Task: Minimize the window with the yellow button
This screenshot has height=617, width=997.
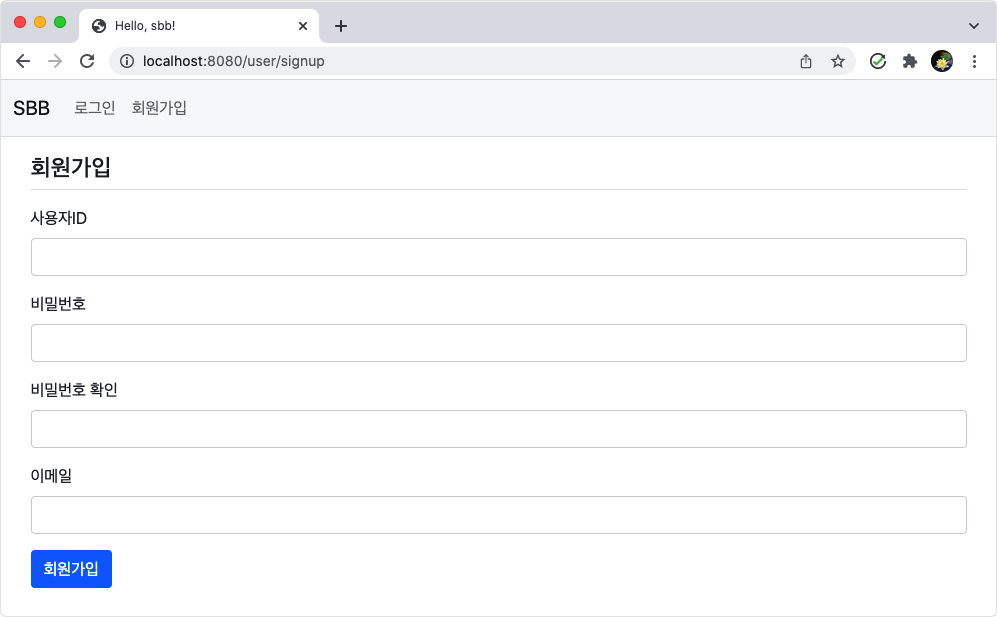Action: (x=40, y=22)
